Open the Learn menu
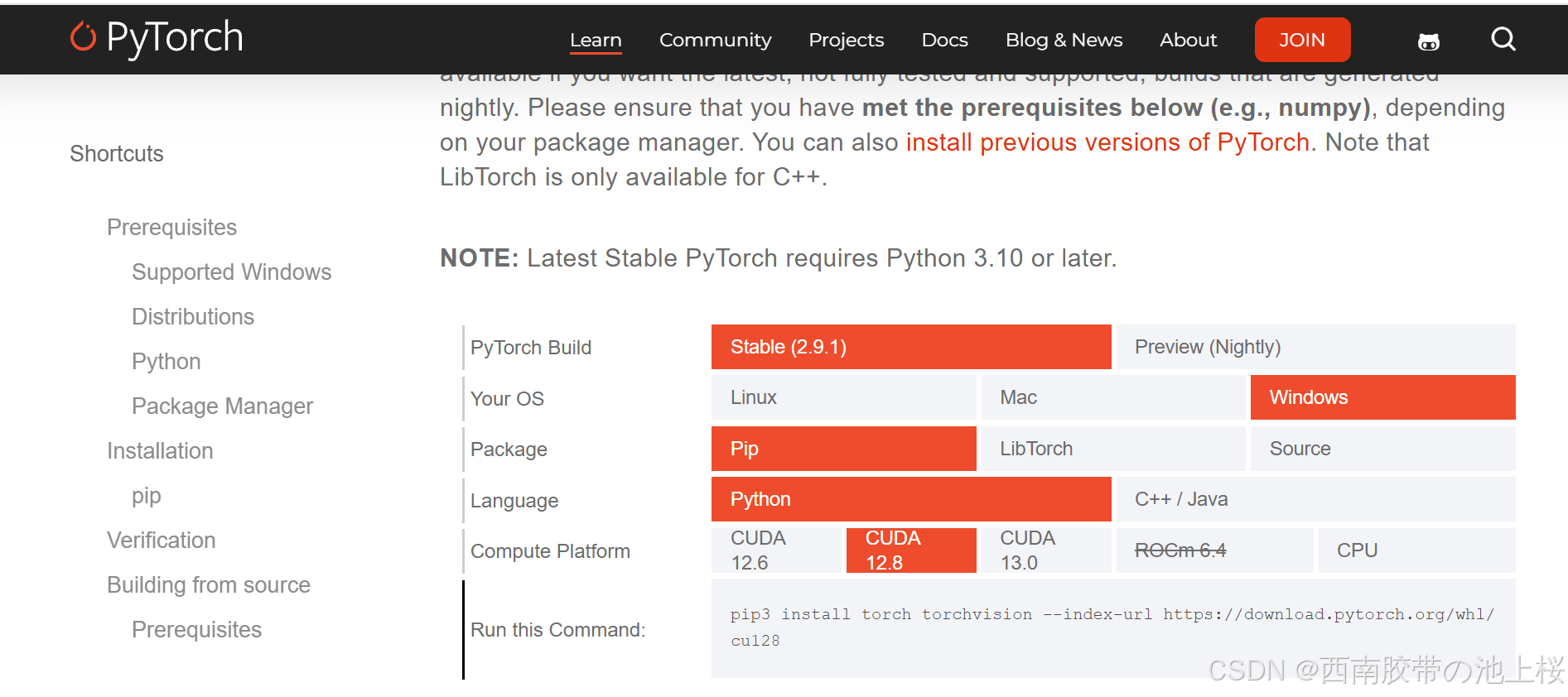This screenshot has height=697, width=1568. pyautogui.click(x=596, y=40)
